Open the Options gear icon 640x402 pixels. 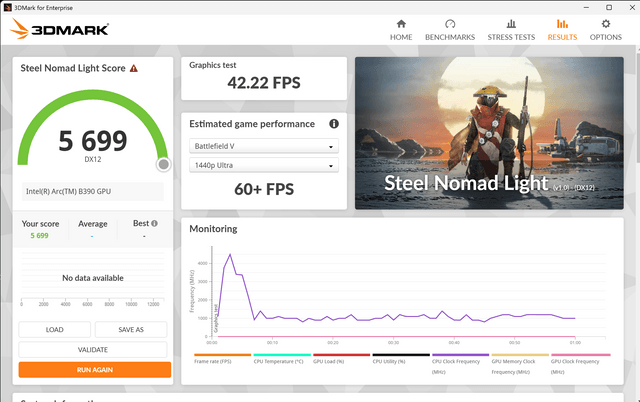[x=606, y=24]
